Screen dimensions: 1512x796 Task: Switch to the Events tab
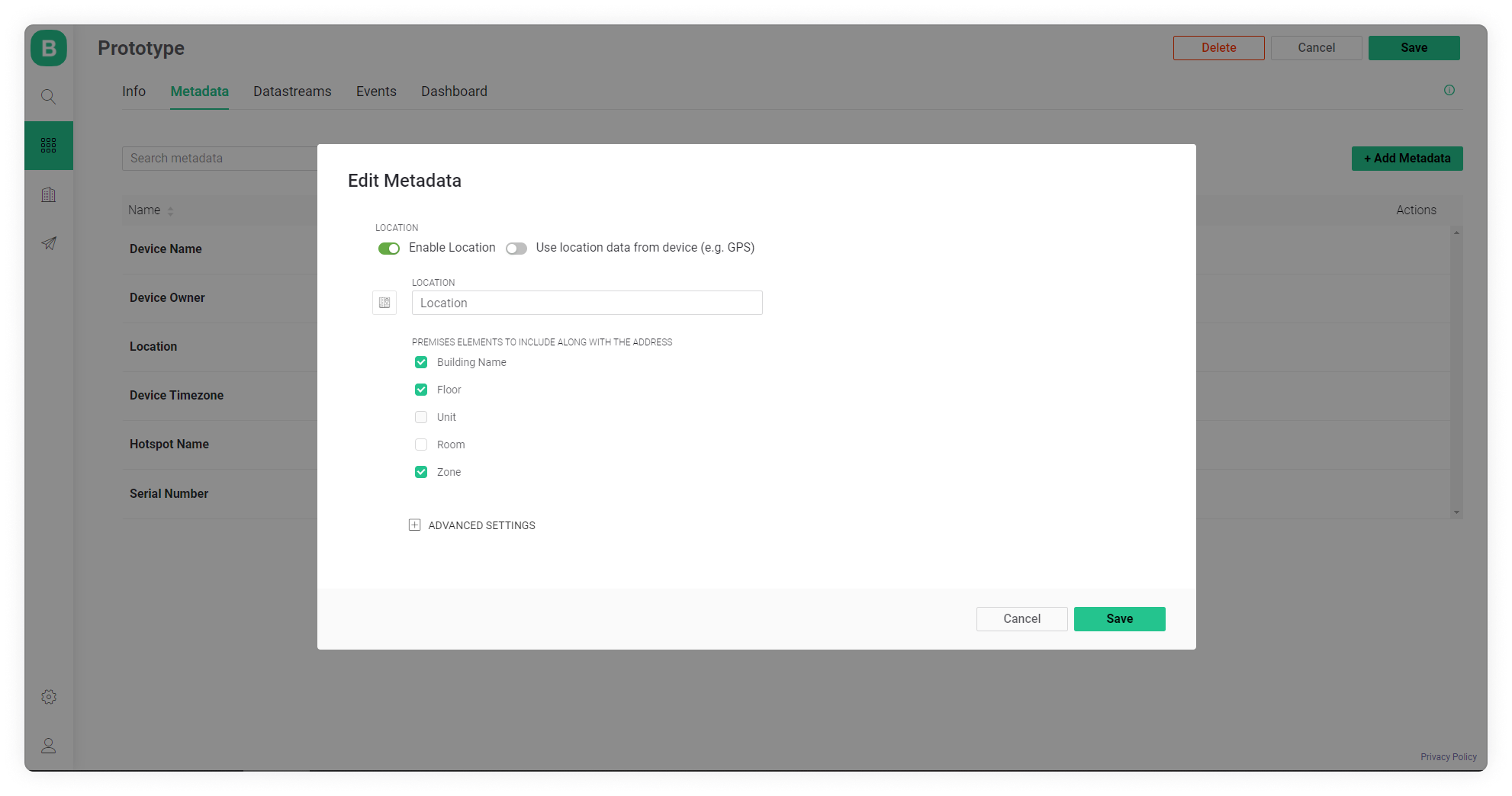coord(376,91)
